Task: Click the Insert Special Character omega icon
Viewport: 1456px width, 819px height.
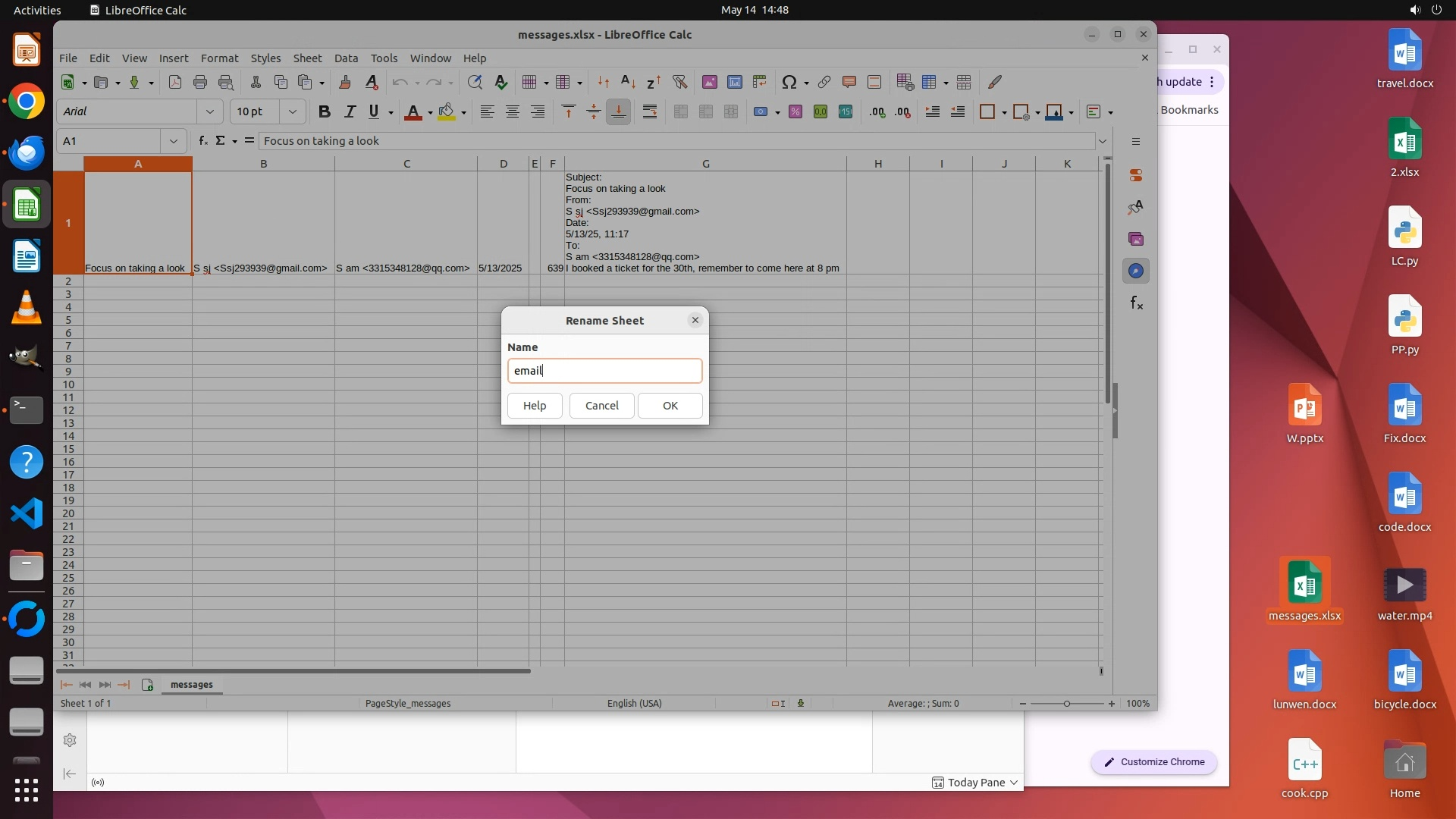Action: pyautogui.click(x=789, y=83)
